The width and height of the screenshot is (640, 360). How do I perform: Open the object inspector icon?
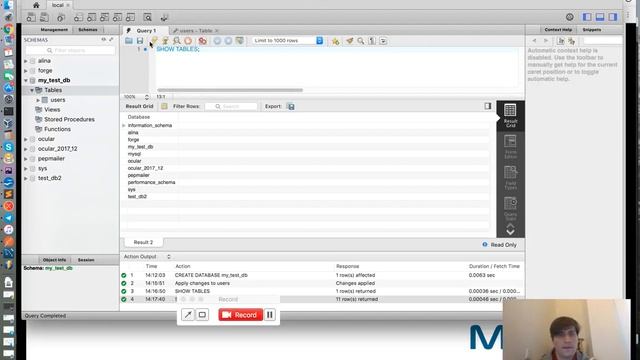coord(61,18)
